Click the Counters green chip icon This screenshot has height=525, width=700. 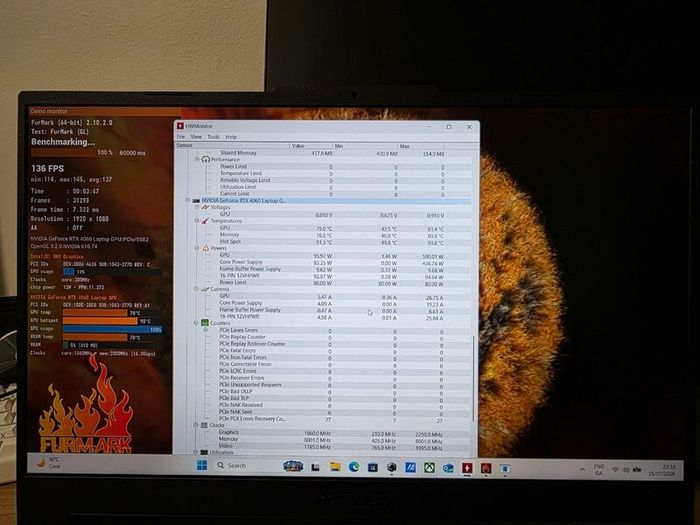[204, 322]
